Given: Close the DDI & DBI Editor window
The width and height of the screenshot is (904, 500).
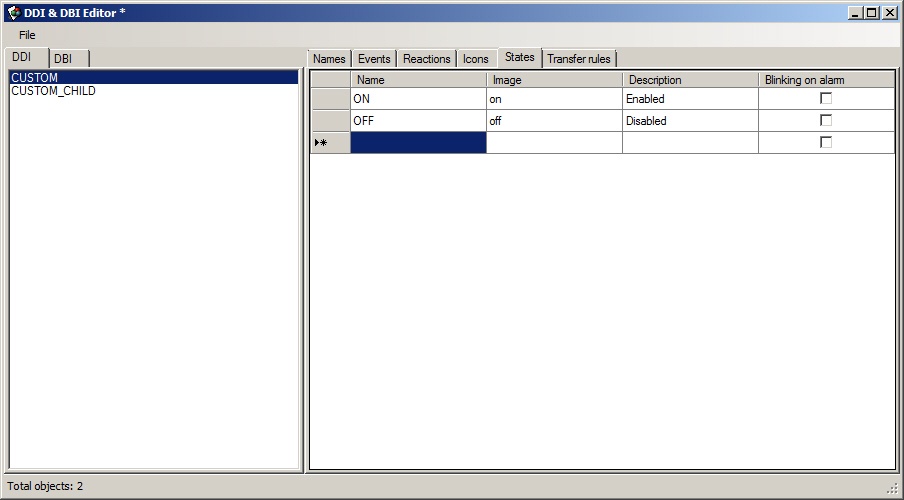Looking at the screenshot, I should pyautogui.click(x=890, y=13).
